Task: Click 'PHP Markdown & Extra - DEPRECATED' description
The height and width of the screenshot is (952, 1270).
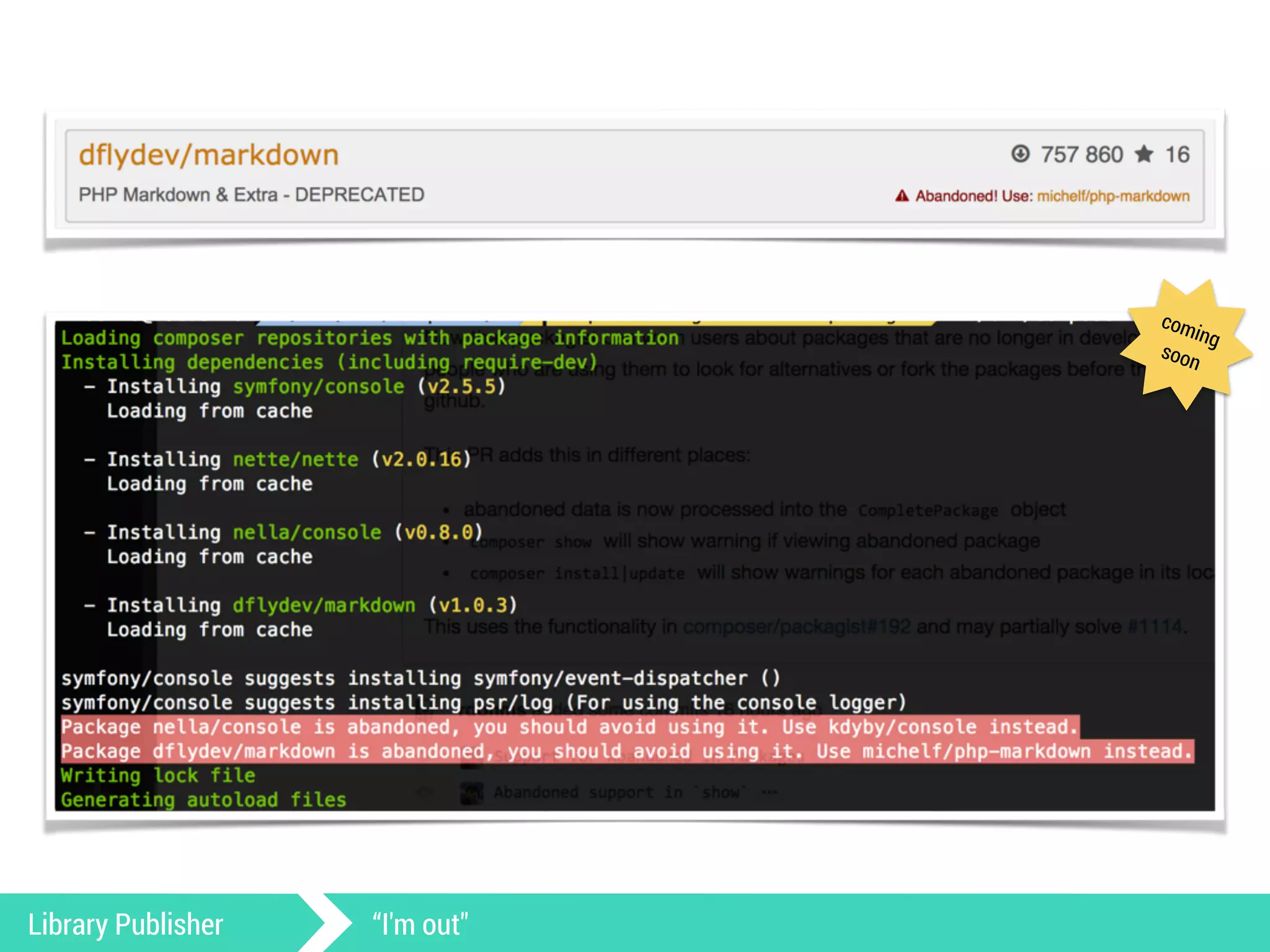Action: coord(251,195)
